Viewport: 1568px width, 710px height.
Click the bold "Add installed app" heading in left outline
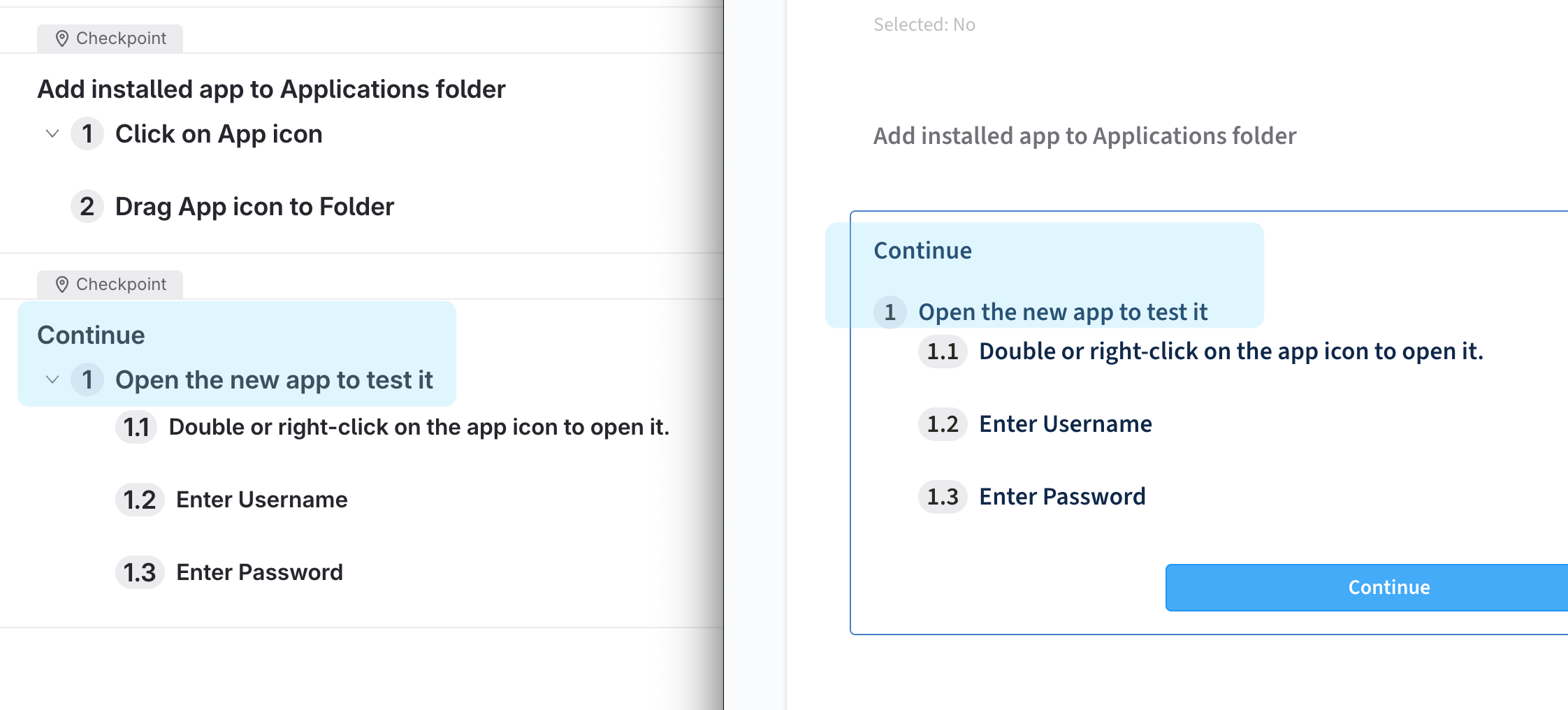pyautogui.click(x=271, y=89)
